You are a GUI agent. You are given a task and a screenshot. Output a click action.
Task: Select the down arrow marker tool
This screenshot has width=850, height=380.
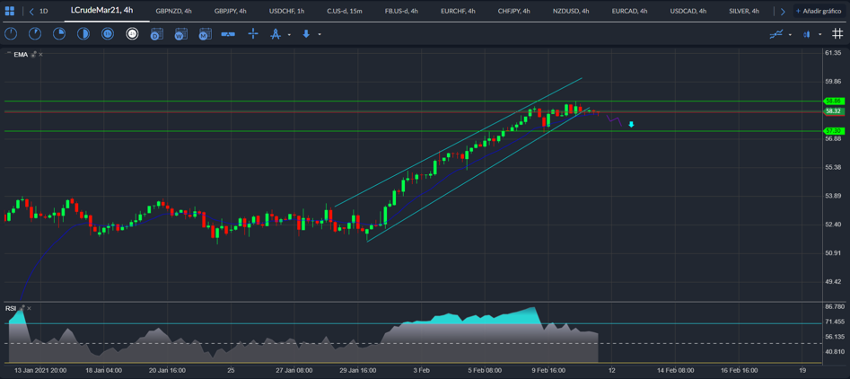tap(306, 34)
